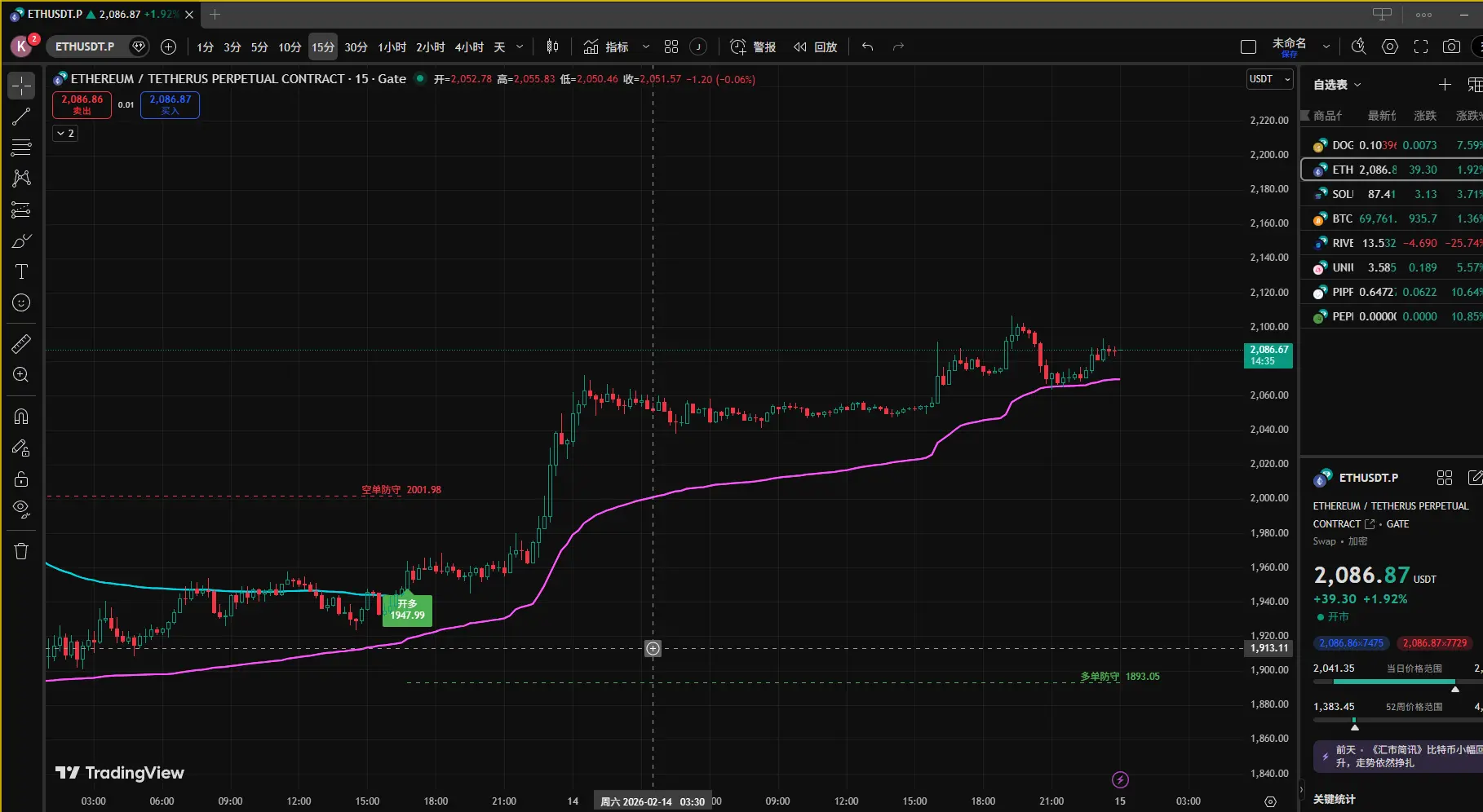This screenshot has width=1483, height=812.
Task: Switch to the 4小时 timeframe
Action: tap(469, 46)
